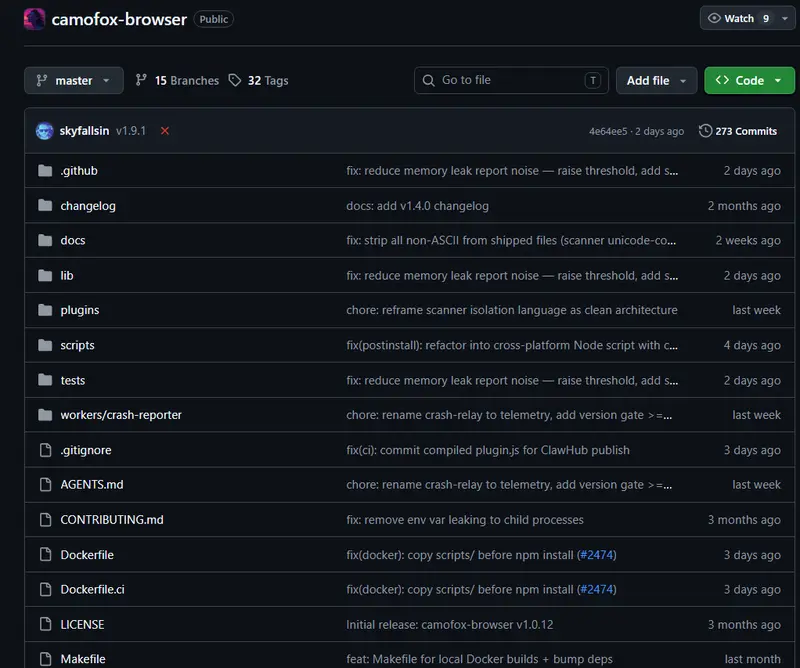
Task: Open commit 'fix: remove env var leaking to child processes'
Action: [x=465, y=519]
